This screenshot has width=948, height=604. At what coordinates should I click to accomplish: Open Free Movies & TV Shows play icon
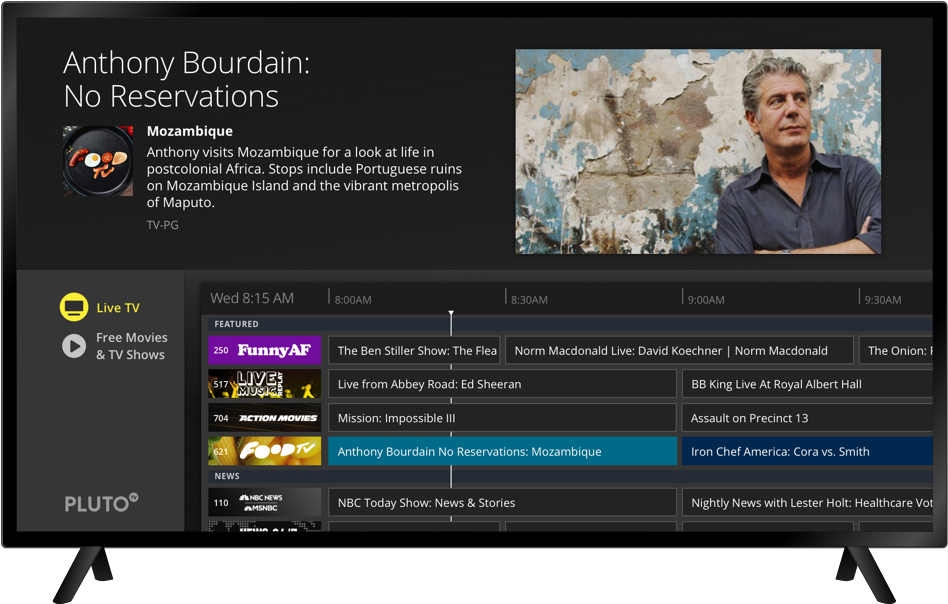point(74,346)
